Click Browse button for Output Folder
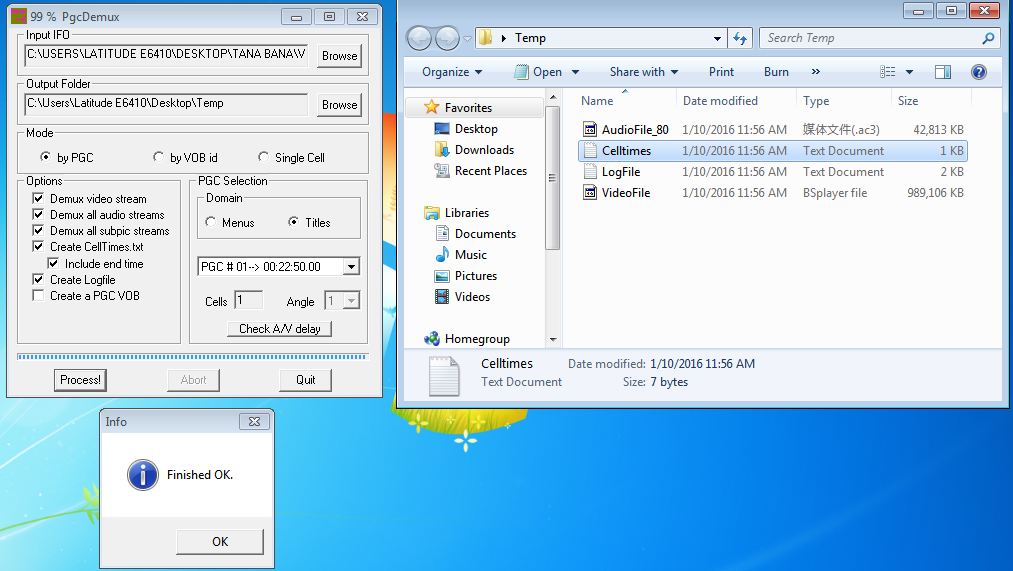This screenshot has height=571, width=1013. pyautogui.click(x=339, y=105)
